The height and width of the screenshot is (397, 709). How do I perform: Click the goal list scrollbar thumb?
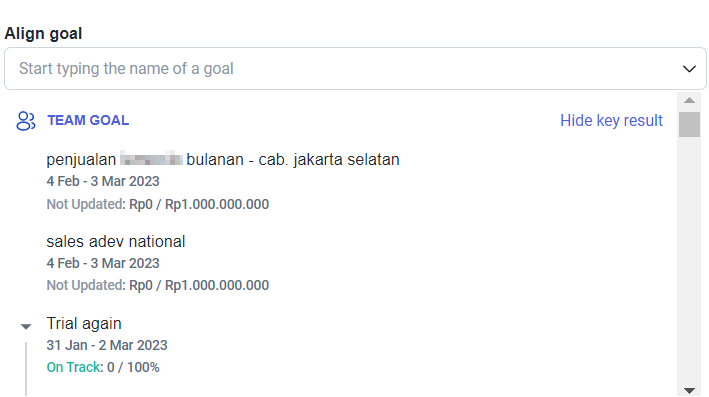click(x=689, y=124)
